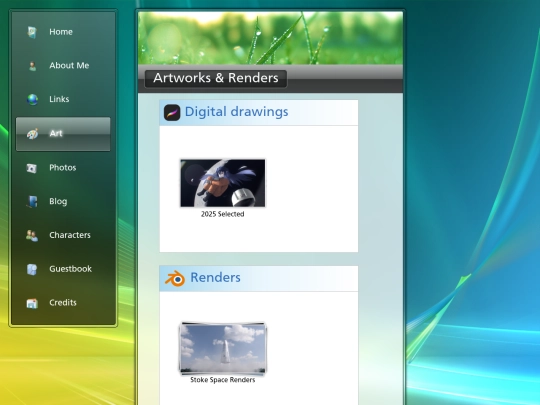Click the Renders heading text
This screenshot has width=540, height=405.
point(215,277)
